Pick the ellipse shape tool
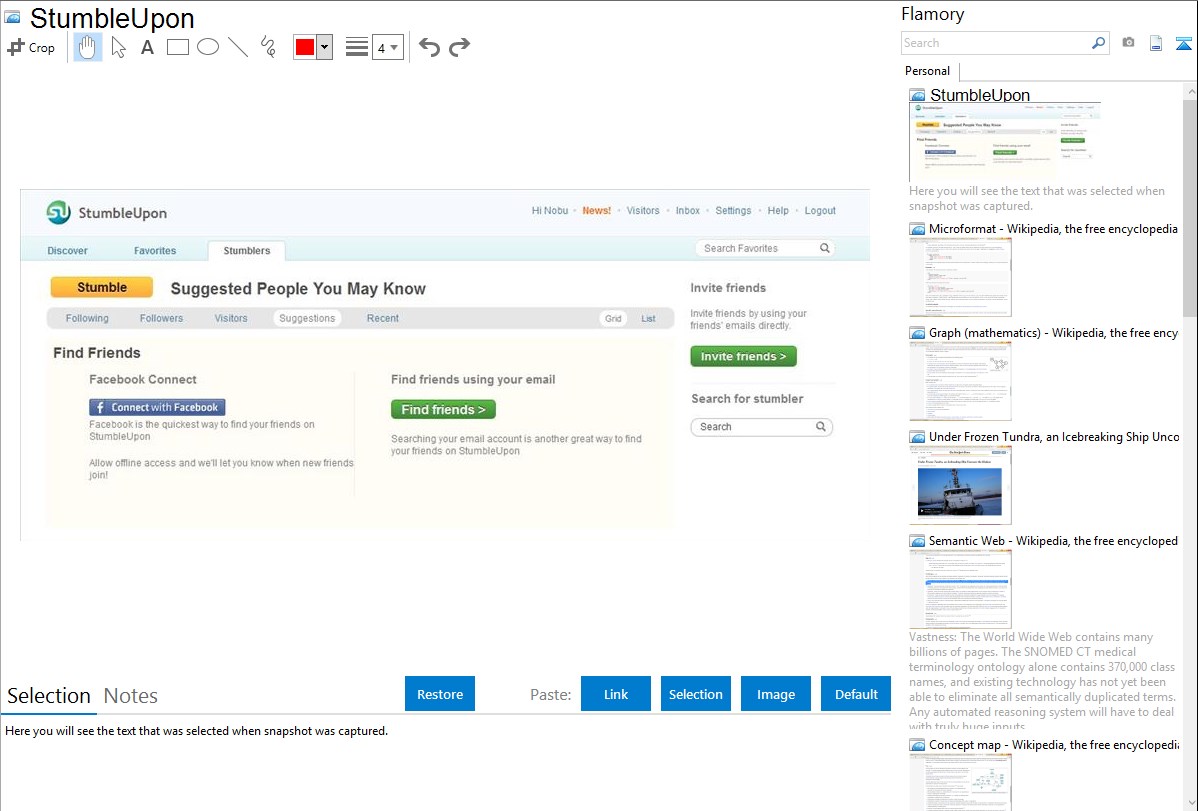The height and width of the screenshot is (811, 1198). point(208,47)
